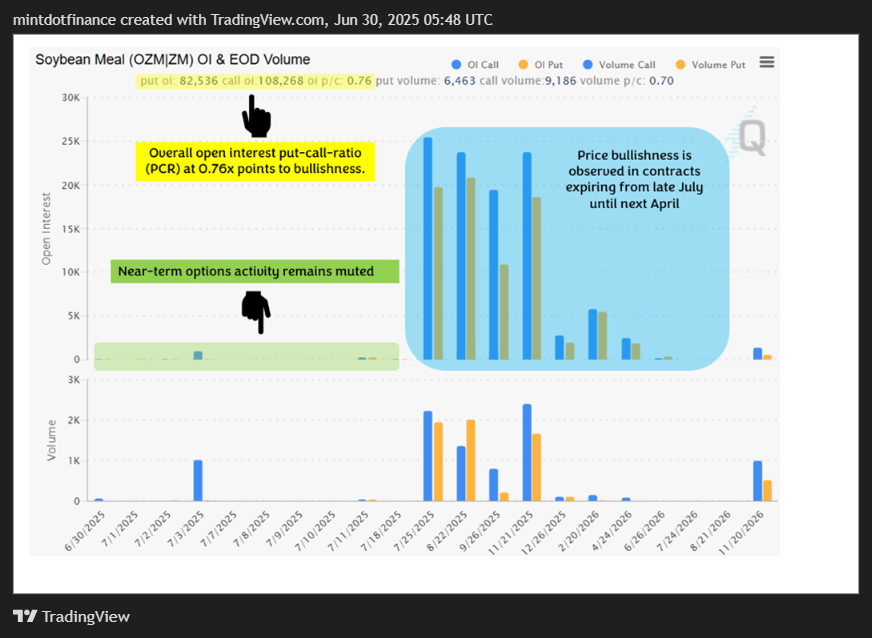Click the 8/21/2026 date axis label
This screenshot has width=872, height=638.
pos(711,531)
